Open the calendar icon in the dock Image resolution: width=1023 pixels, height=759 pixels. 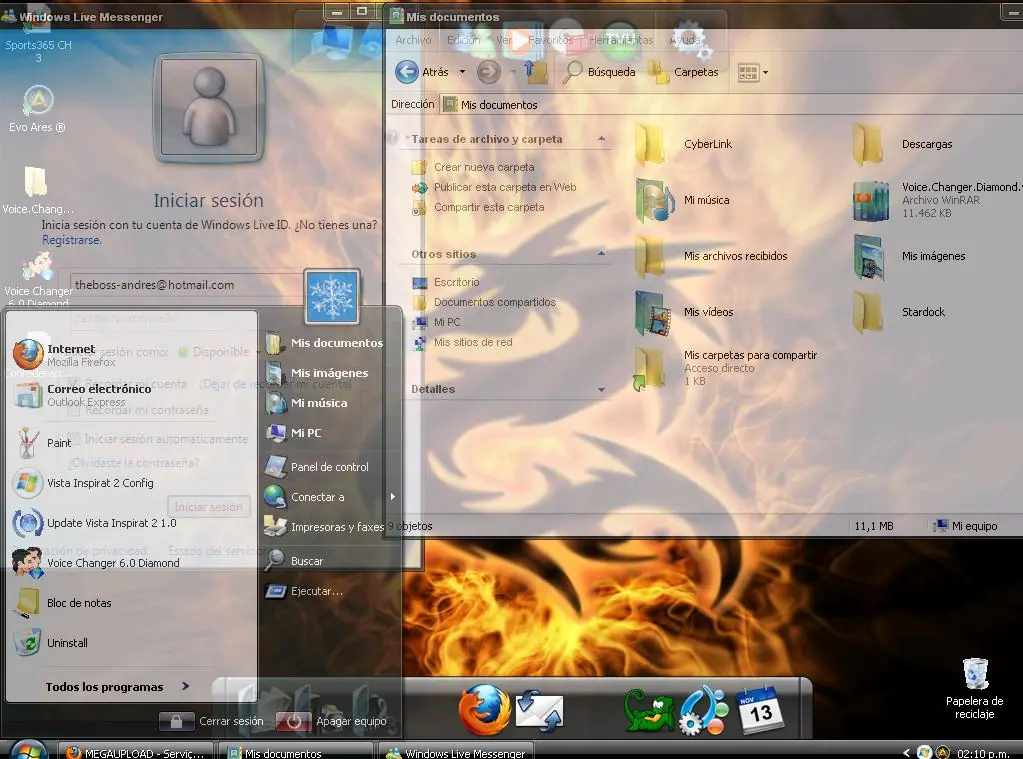pos(759,710)
